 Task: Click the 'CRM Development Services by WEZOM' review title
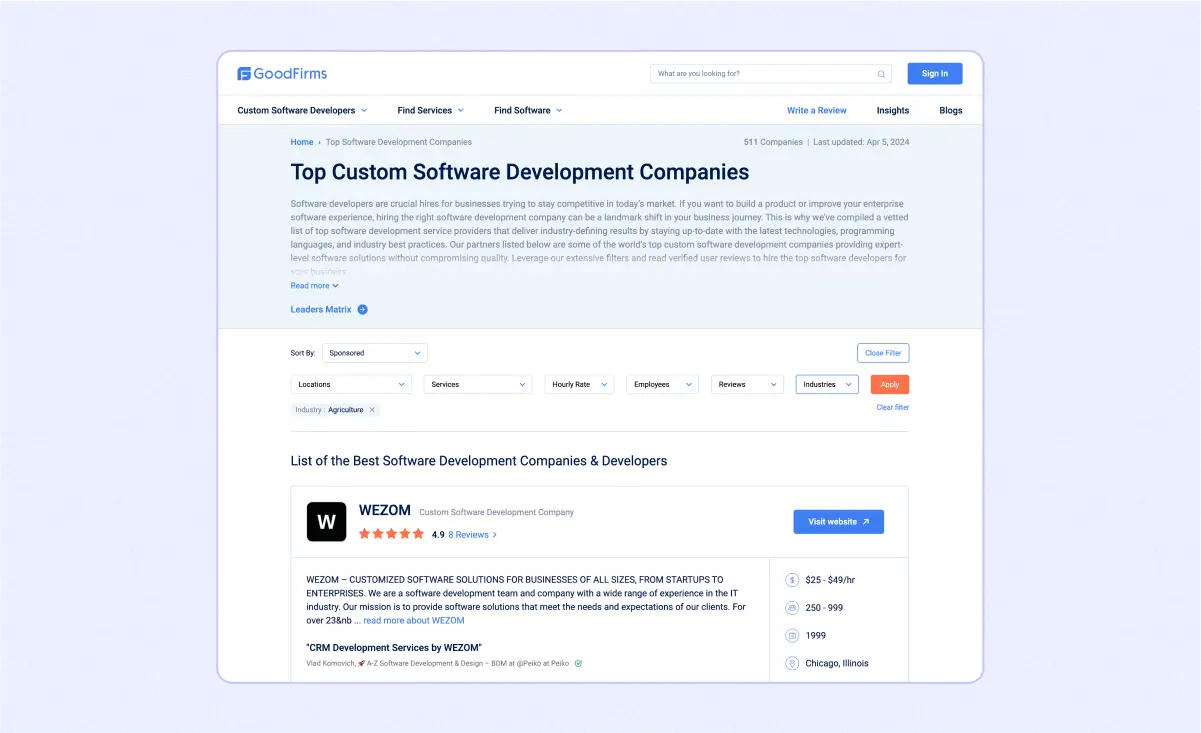click(394, 648)
